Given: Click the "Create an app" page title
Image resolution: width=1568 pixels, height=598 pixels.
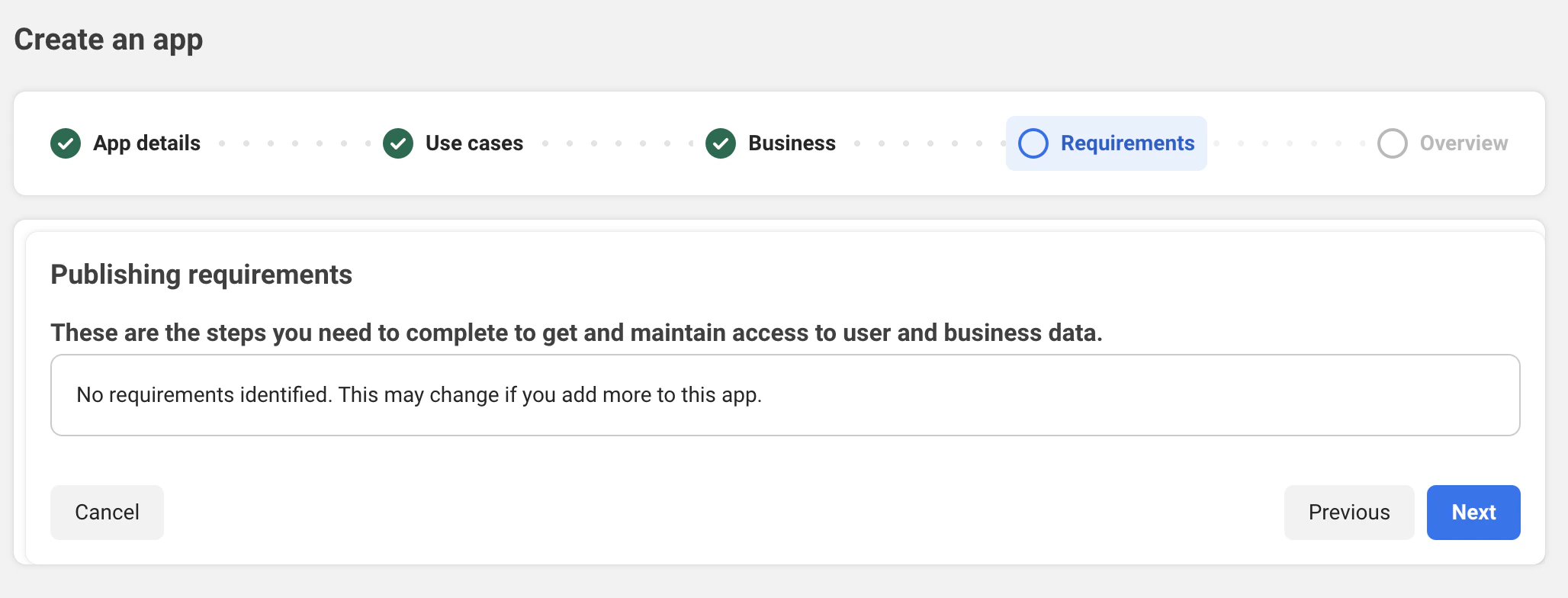Looking at the screenshot, I should 108,40.
